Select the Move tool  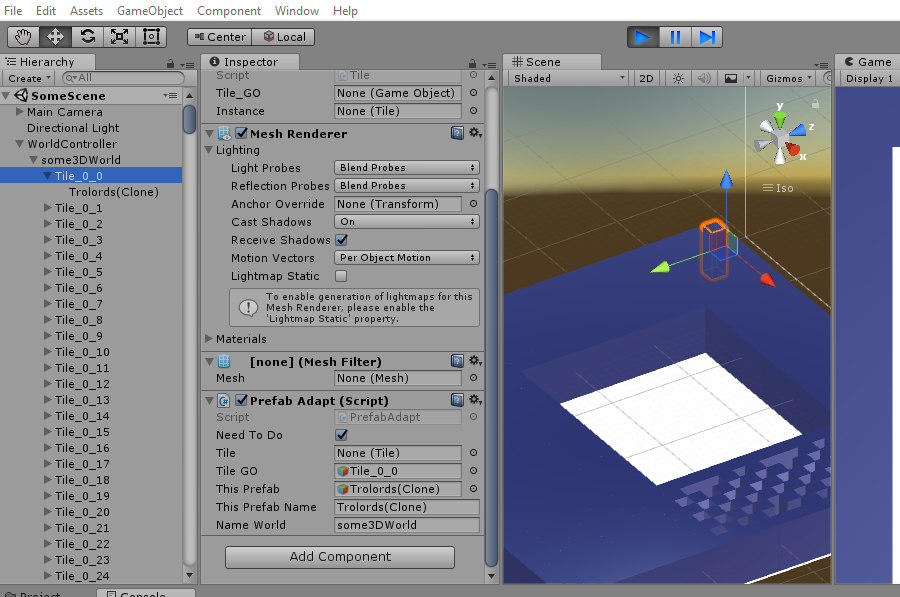(55, 37)
